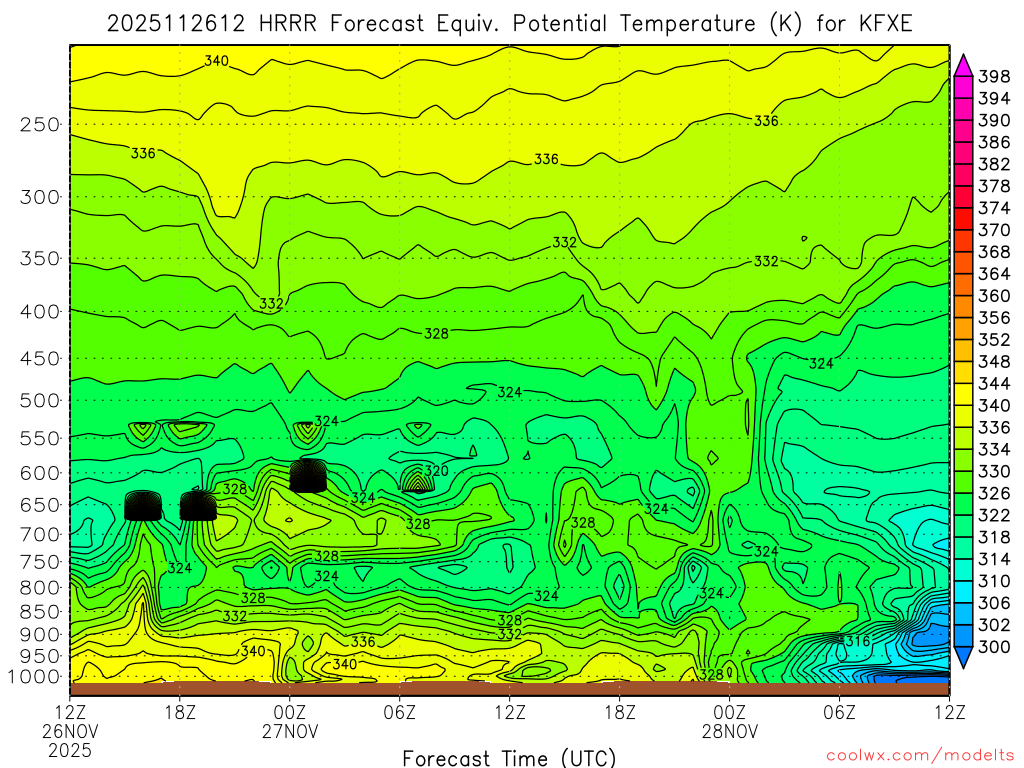Pick the red colorbar band between 374 and 370
The image size is (1024, 768).
963,219
